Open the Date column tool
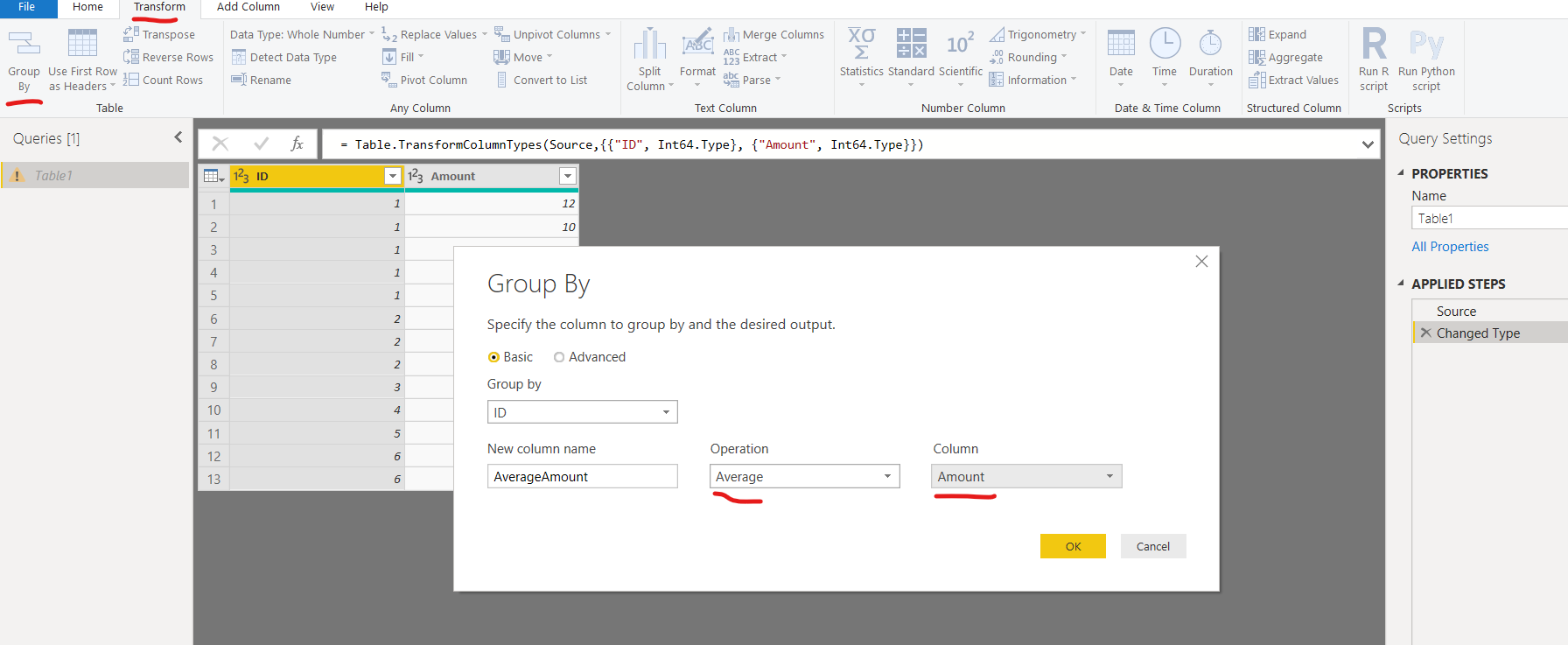 click(1121, 58)
